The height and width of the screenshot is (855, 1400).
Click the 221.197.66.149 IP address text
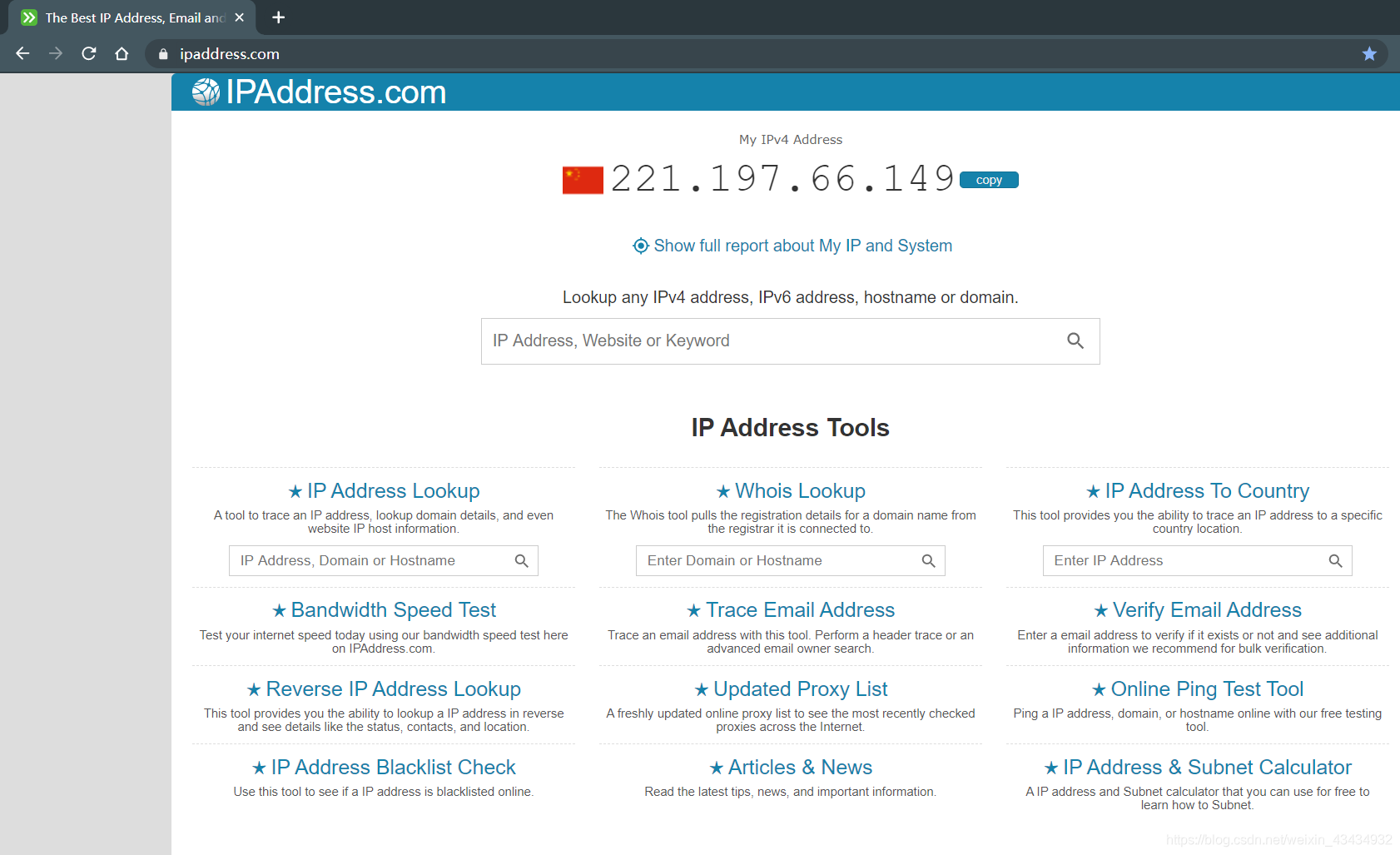(x=782, y=179)
